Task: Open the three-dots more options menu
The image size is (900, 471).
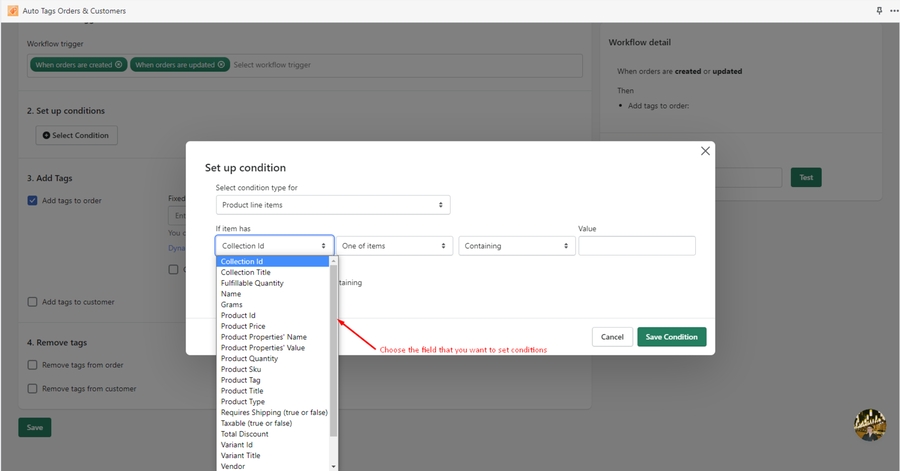Action: [x=892, y=11]
